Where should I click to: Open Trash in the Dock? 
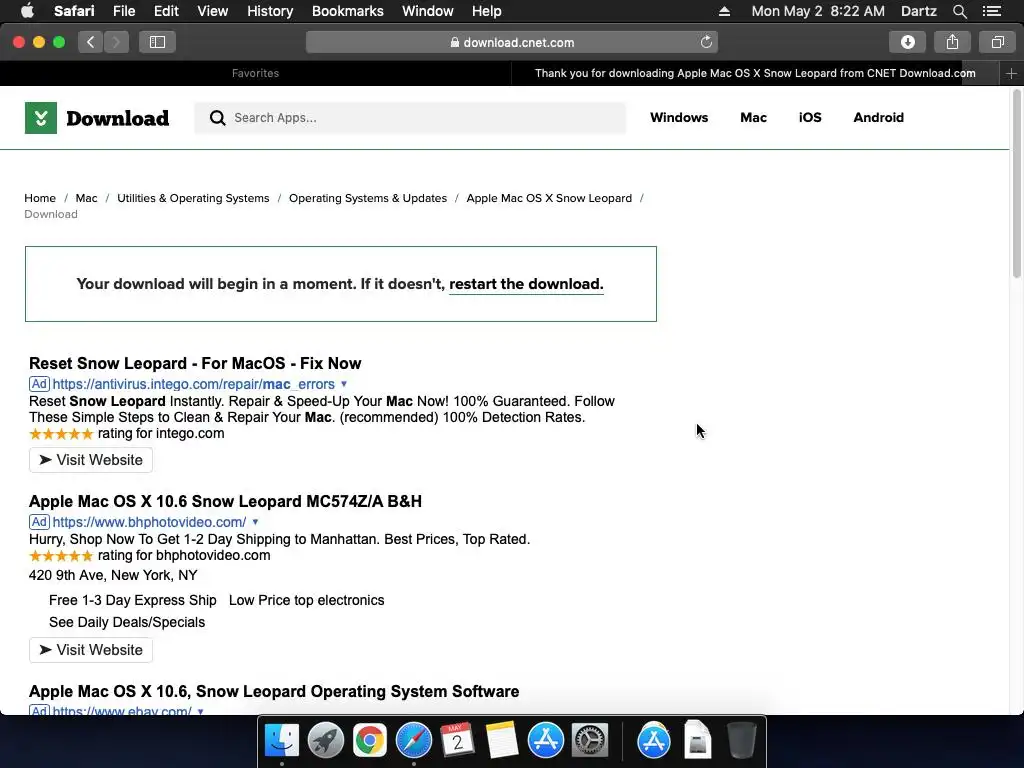tap(741, 741)
